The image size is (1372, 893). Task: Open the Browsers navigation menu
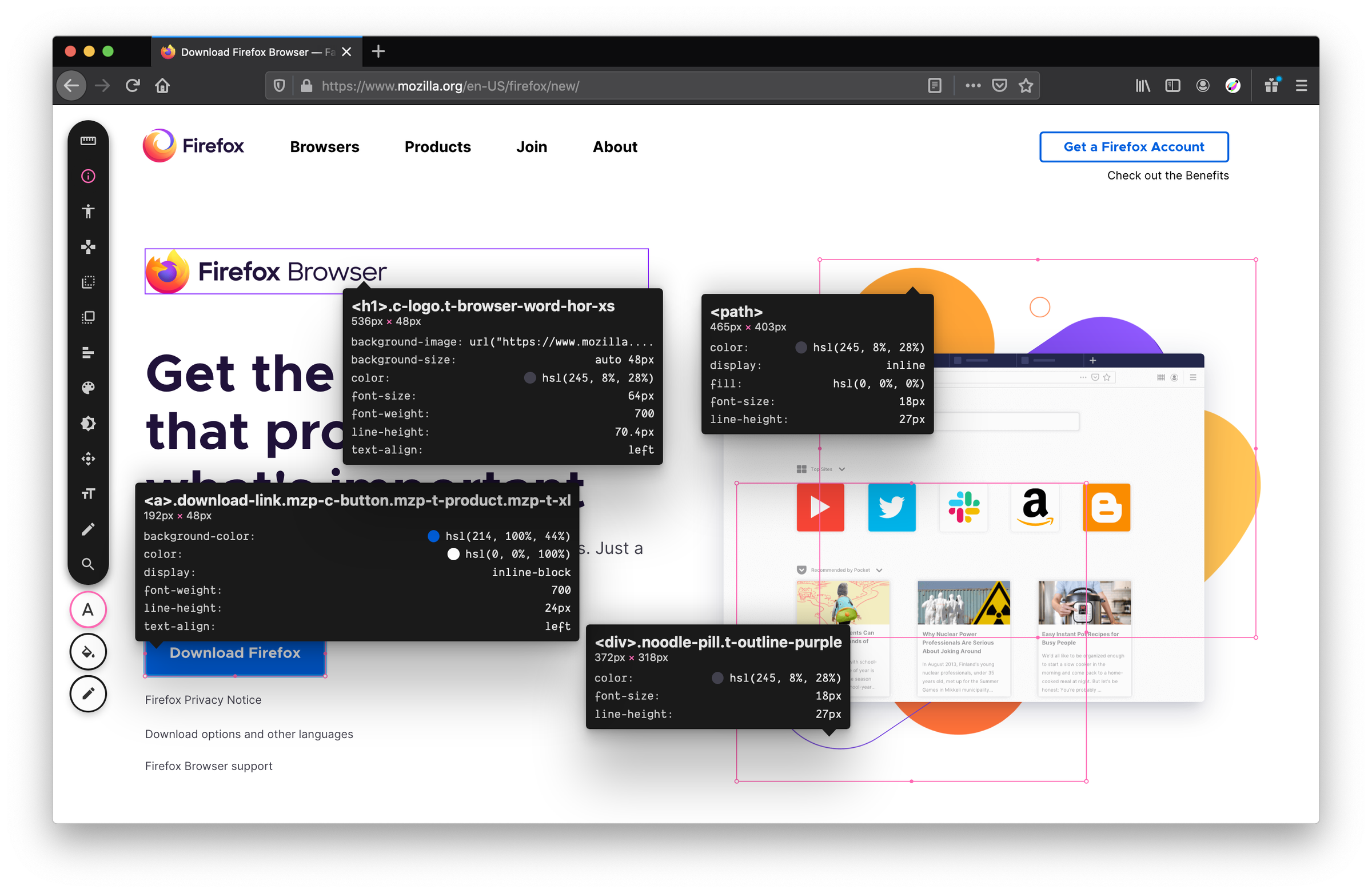click(325, 147)
